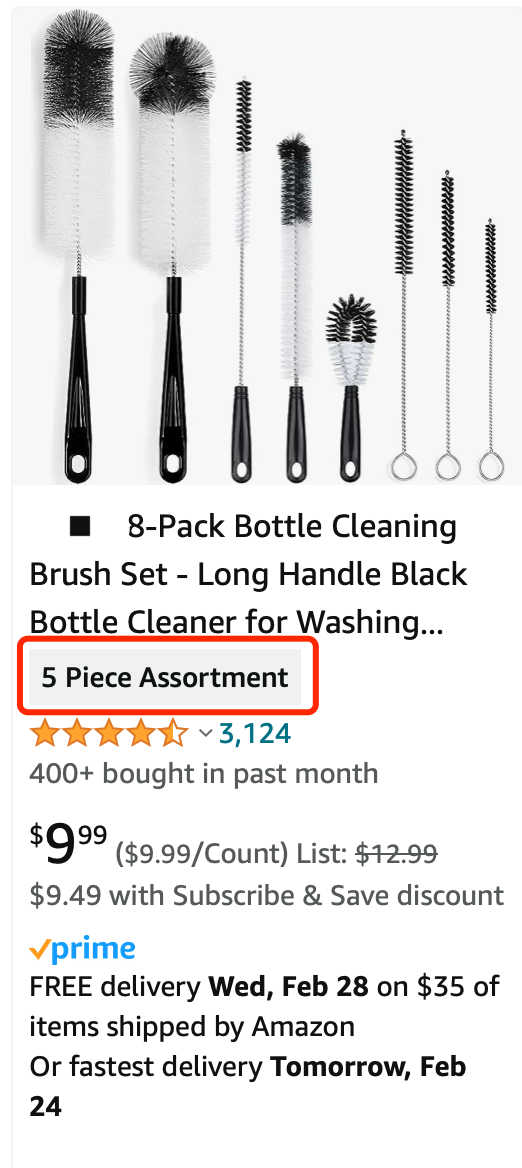The height and width of the screenshot is (1168, 522).
Task: Expand the rating breakdown chevron beside the stars
Action: pyautogui.click(x=206, y=734)
